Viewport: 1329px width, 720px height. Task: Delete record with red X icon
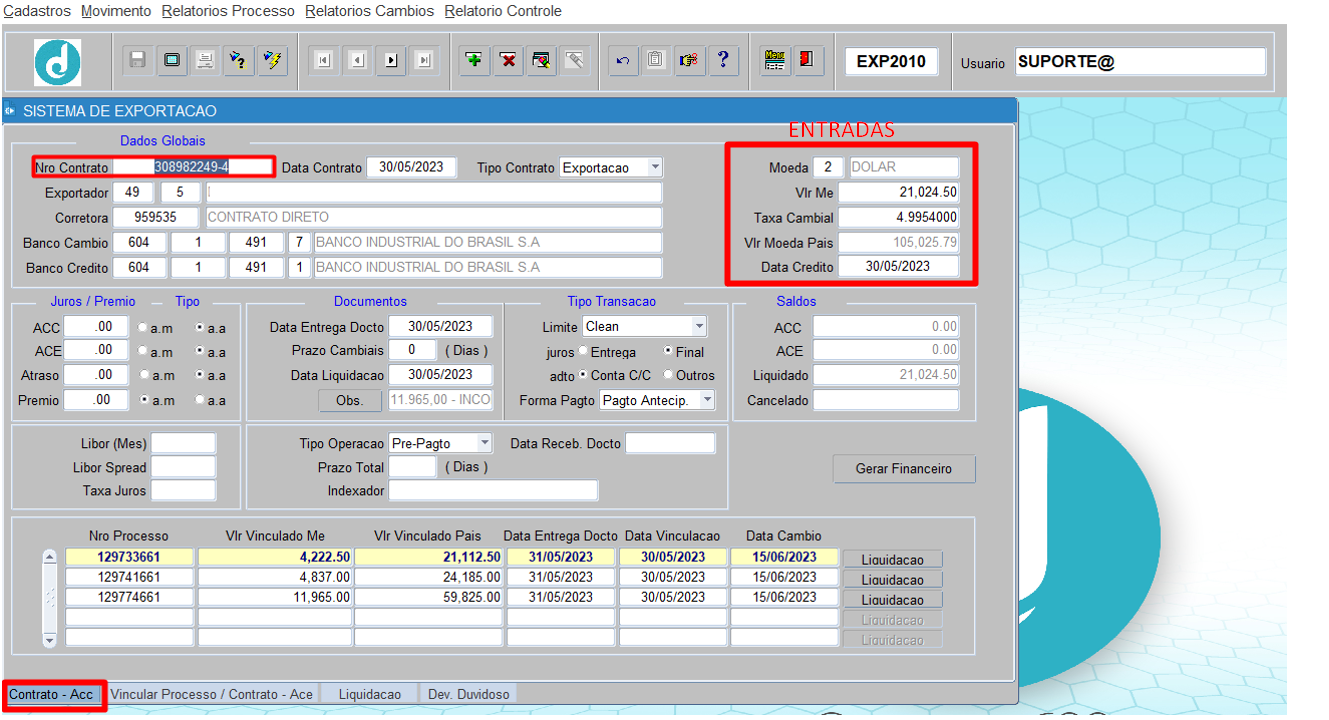pos(508,60)
